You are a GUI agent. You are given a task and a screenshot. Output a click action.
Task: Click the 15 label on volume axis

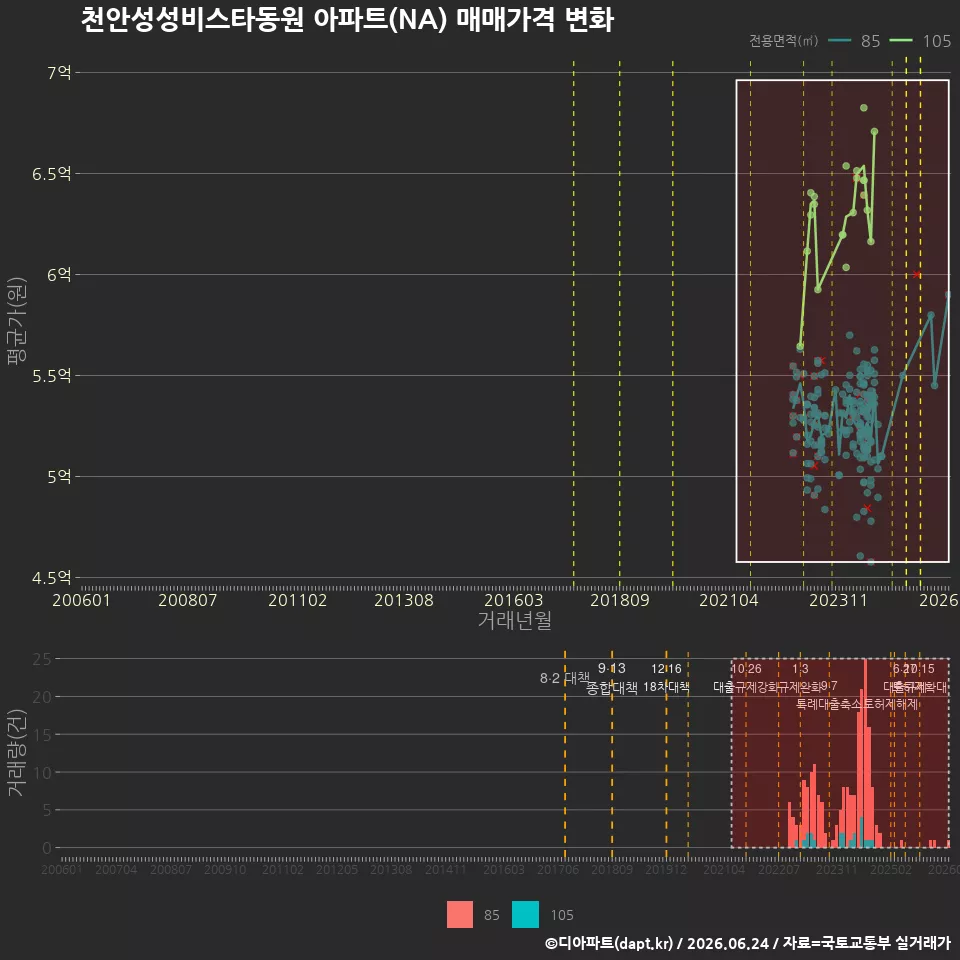pos(42,735)
